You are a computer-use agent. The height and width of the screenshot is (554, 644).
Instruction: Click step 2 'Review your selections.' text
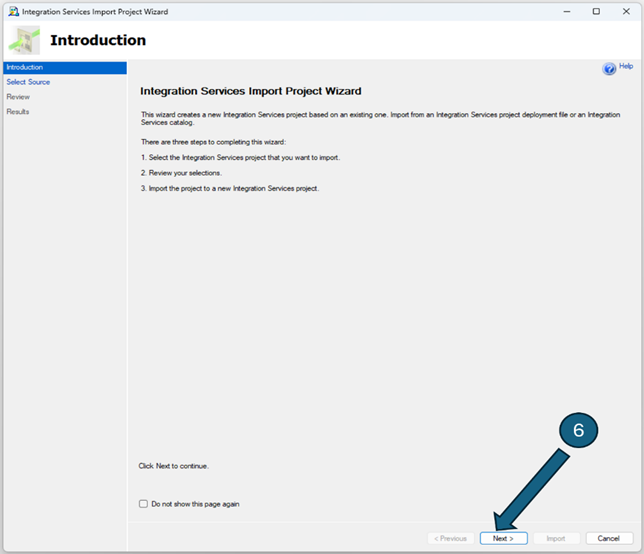(x=182, y=173)
